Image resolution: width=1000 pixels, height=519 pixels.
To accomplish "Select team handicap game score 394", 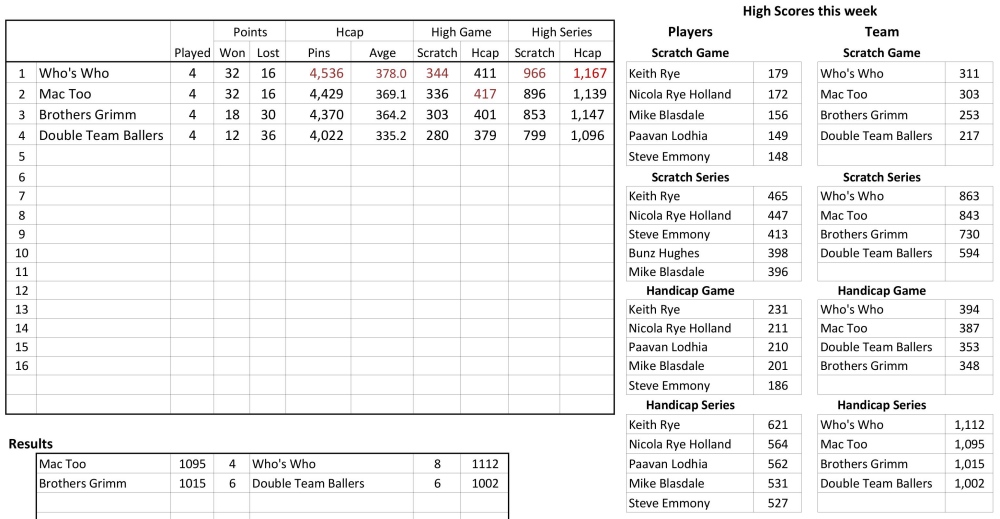I will coord(968,309).
